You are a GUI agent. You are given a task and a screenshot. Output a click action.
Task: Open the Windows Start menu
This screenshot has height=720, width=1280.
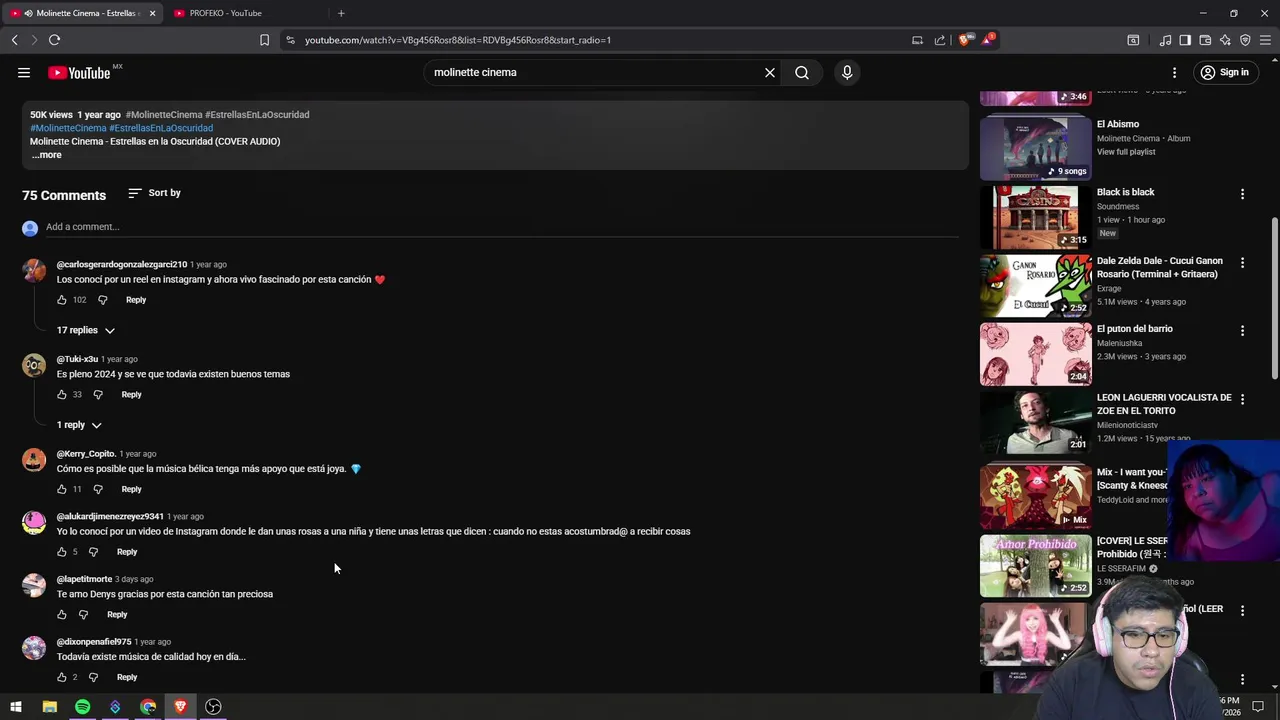16,707
